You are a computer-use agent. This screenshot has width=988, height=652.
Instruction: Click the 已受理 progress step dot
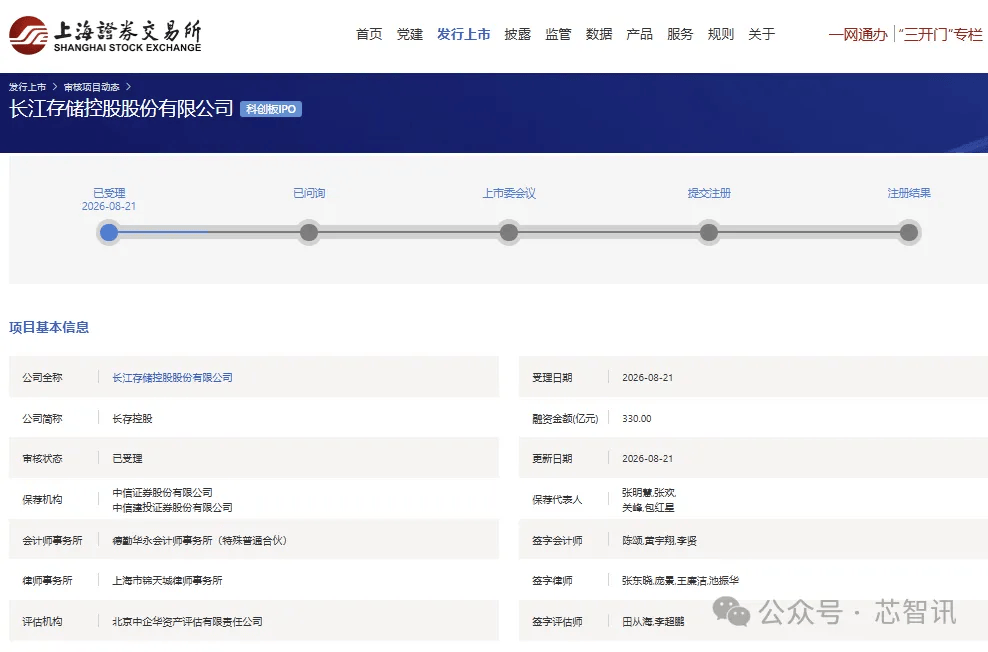pos(109,232)
